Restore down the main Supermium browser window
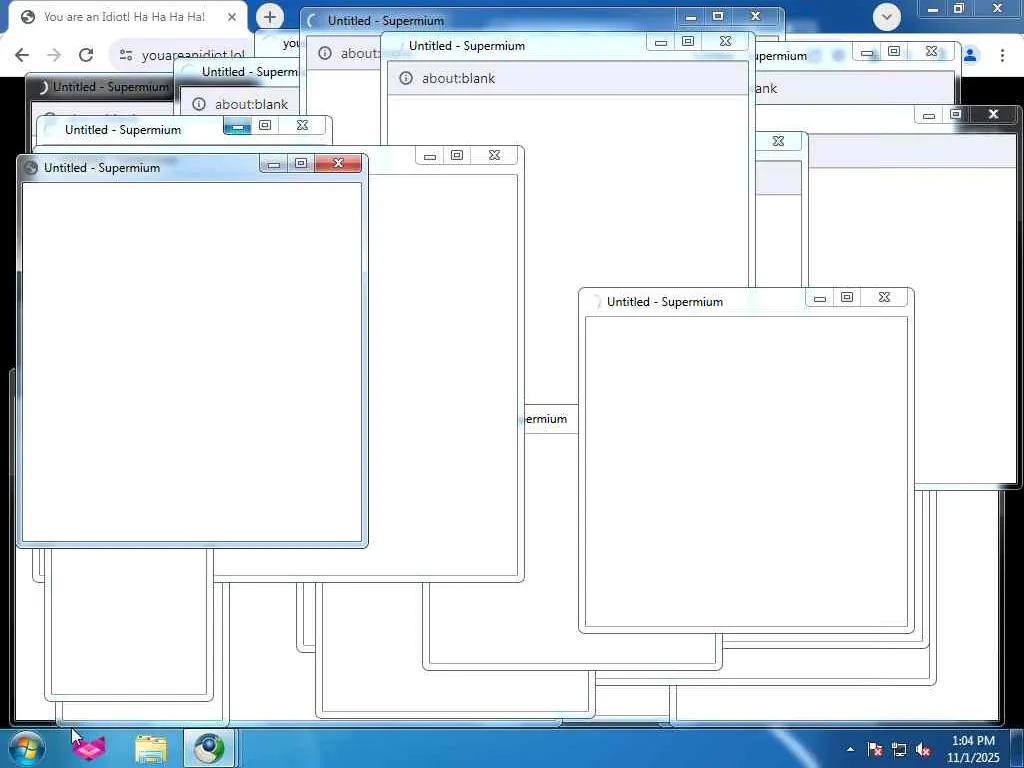This screenshot has height=768, width=1024. pos(959,8)
